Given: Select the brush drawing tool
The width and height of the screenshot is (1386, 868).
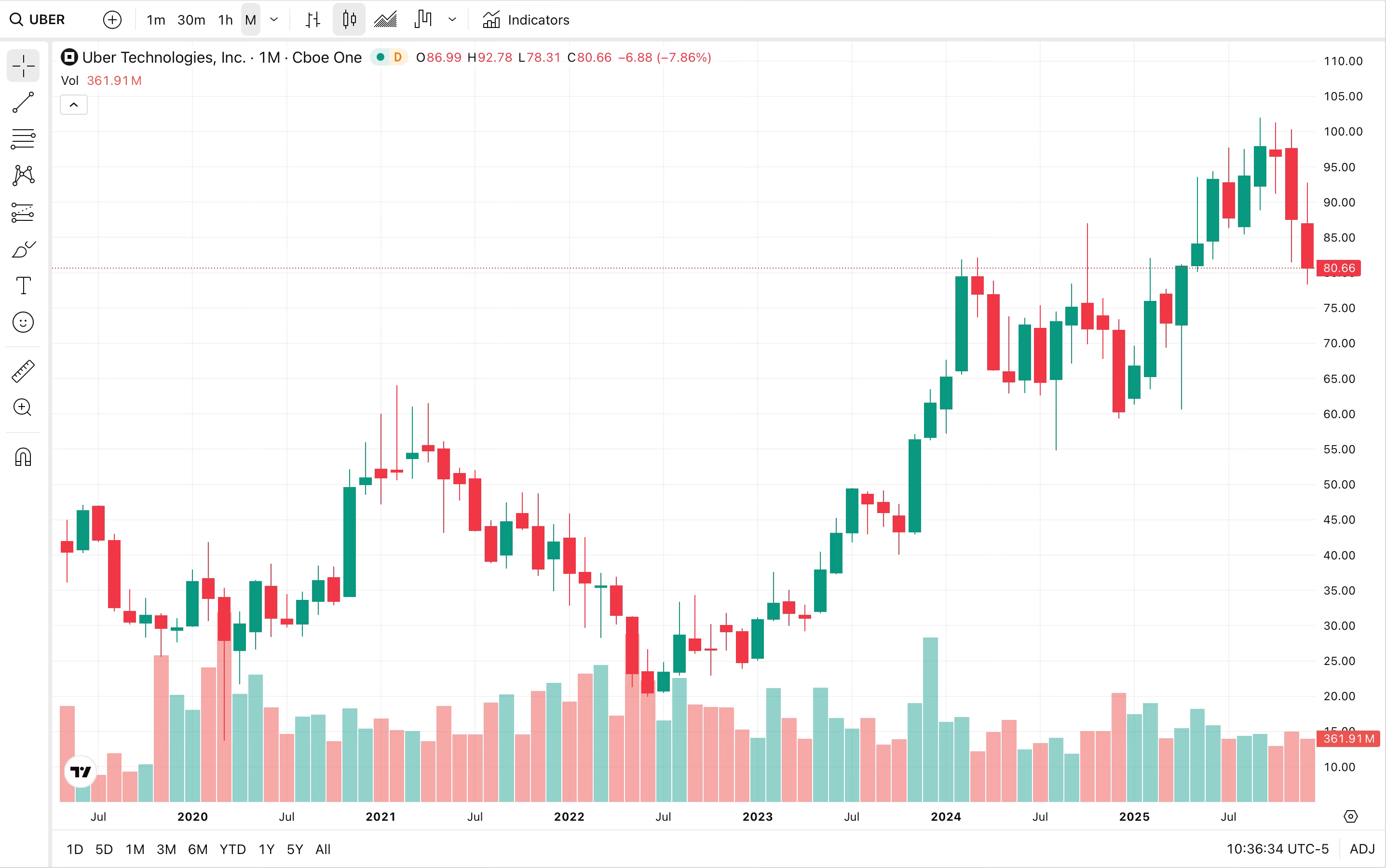Looking at the screenshot, I should 23,250.
